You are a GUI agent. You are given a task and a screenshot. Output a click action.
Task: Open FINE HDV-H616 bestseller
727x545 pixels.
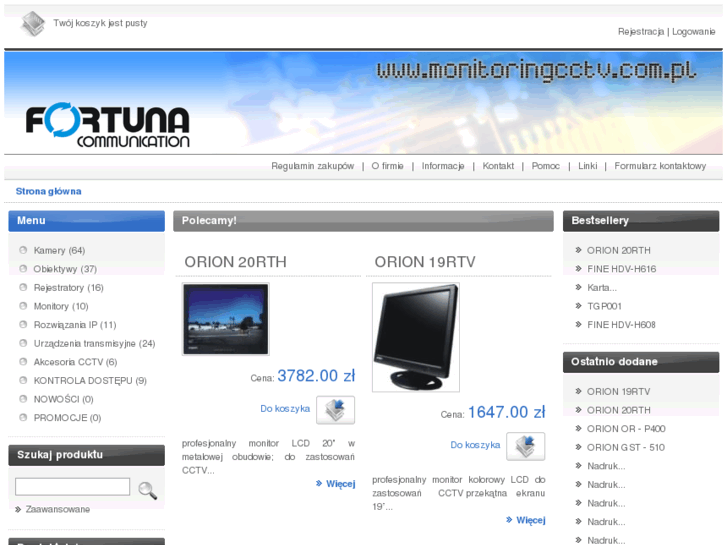[x=621, y=269]
